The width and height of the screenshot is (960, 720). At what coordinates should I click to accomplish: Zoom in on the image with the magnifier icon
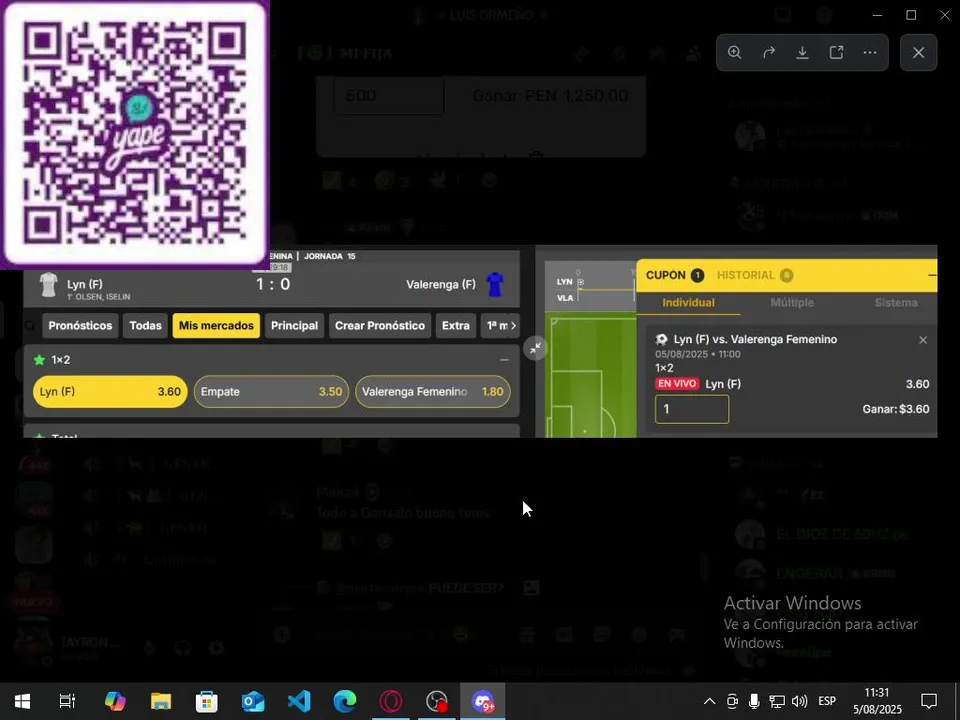(735, 53)
